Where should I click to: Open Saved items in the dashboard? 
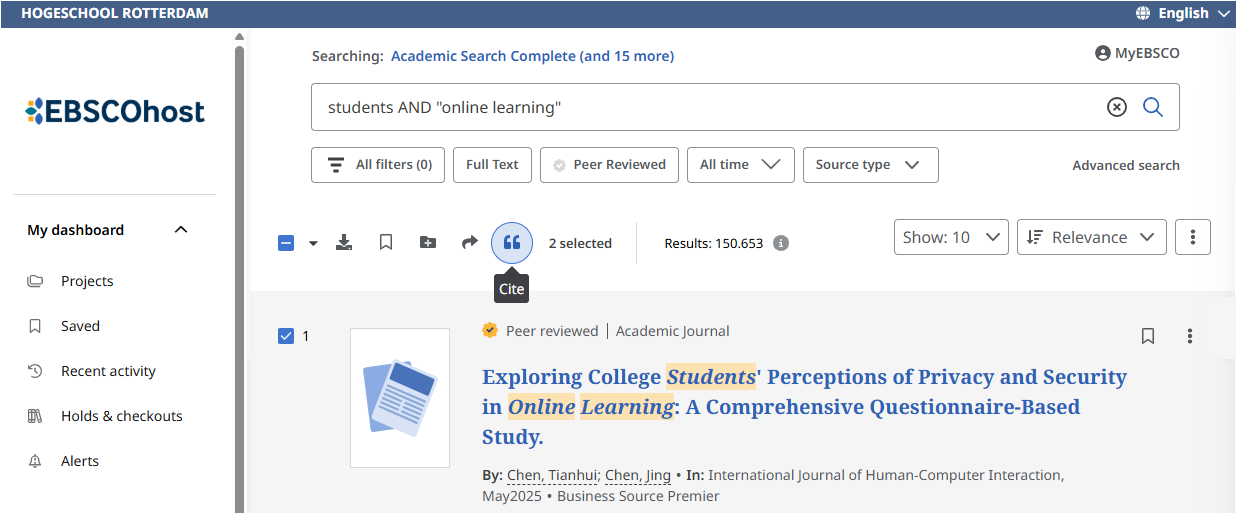tap(80, 326)
